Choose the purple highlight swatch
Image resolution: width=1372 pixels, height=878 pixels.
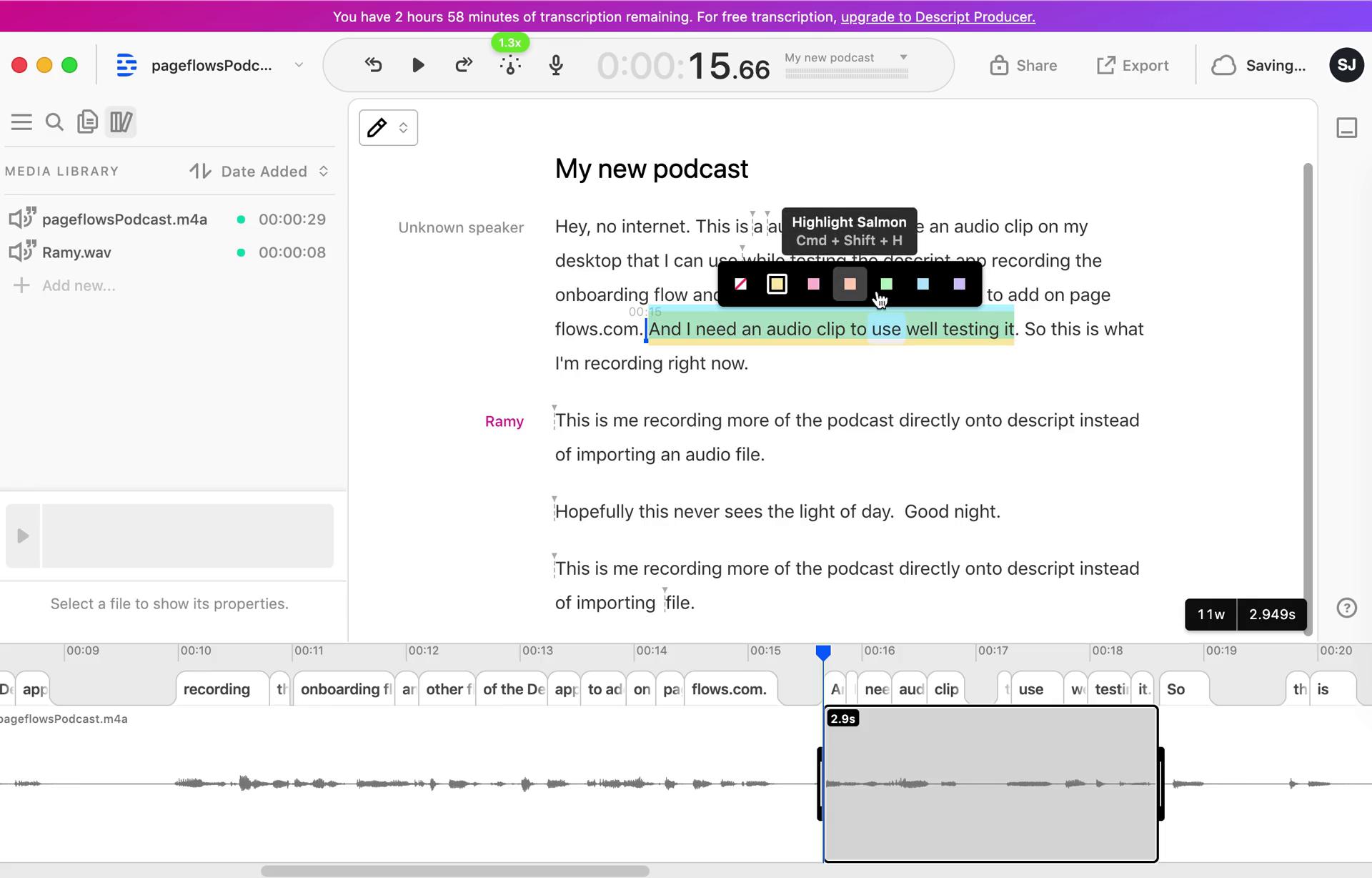pyautogui.click(x=959, y=285)
